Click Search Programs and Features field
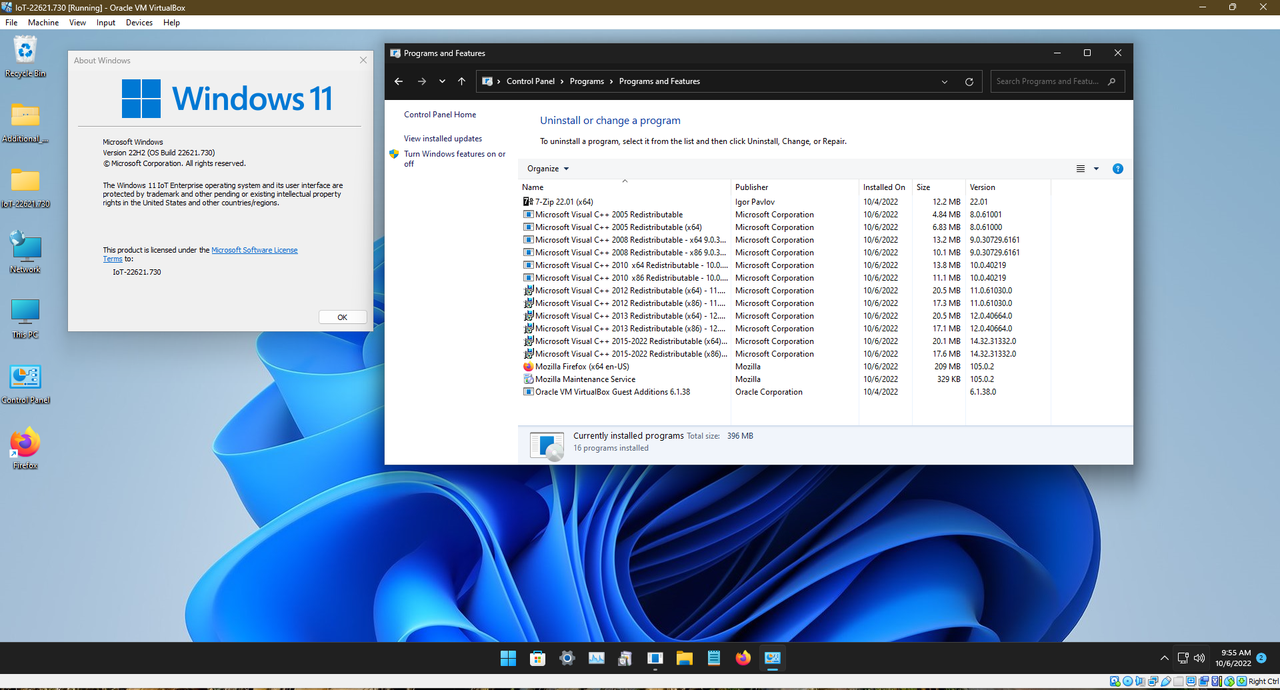The width and height of the screenshot is (1280, 690). point(1057,81)
